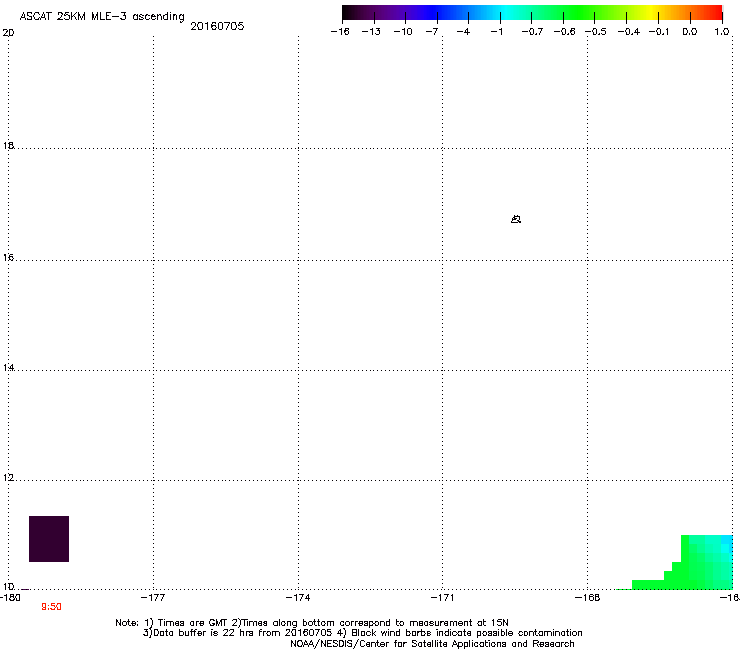The image size is (740, 650).
Task: Click the red end of the colorbar
Action: coord(713,13)
